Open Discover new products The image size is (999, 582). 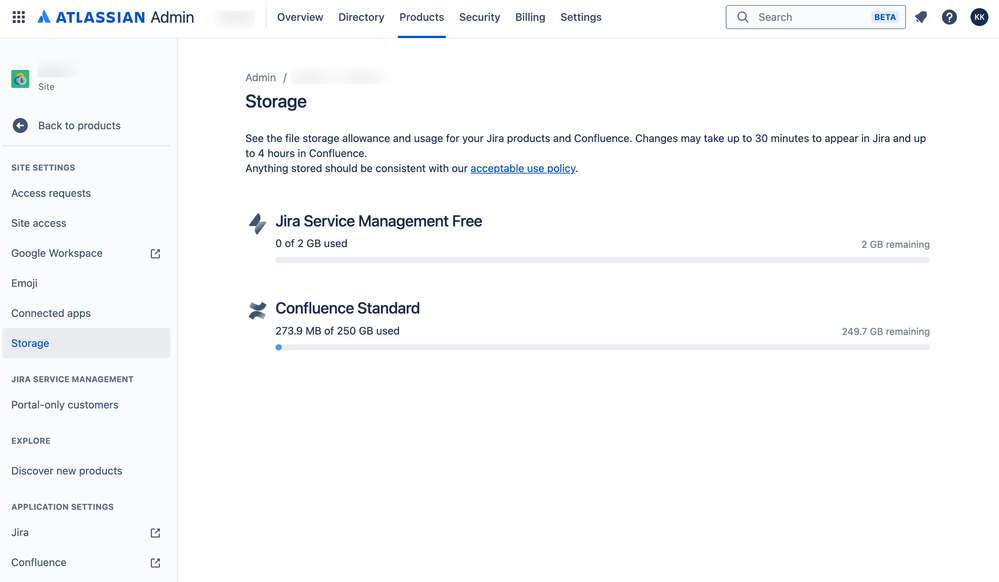pyautogui.click(x=86, y=471)
